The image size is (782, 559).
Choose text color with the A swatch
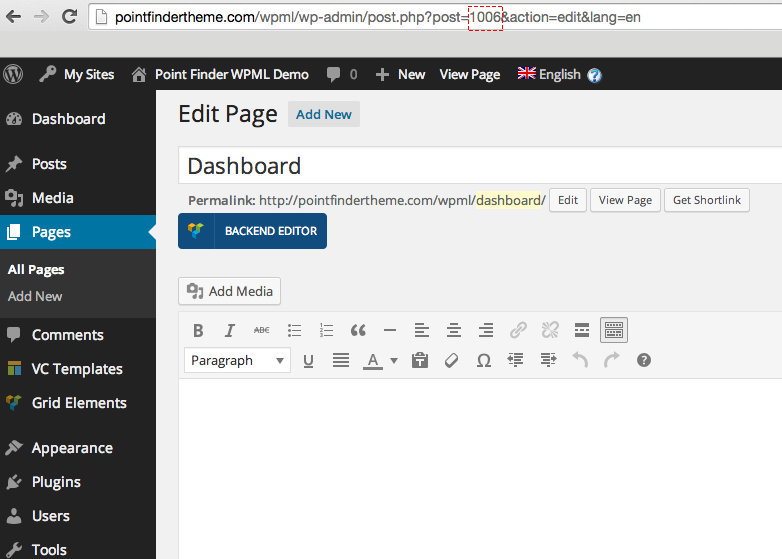click(x=373, y=360)
